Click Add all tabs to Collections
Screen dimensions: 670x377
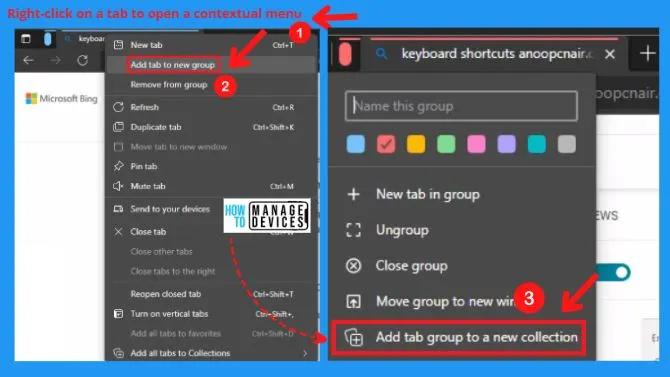click(180, 353)
